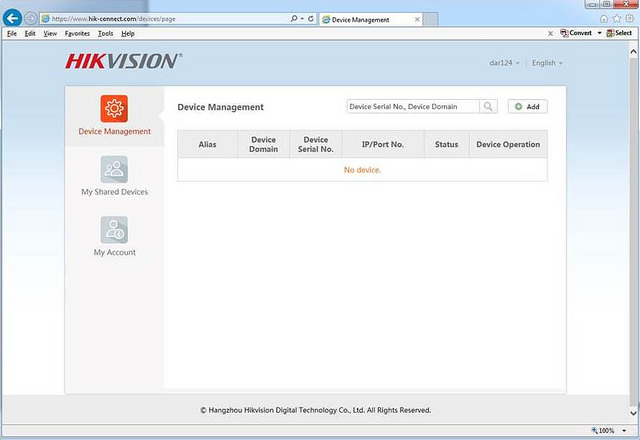This screenshot has width=640, height=440.
Task: Open the View menu
Action: pos(50,33)
